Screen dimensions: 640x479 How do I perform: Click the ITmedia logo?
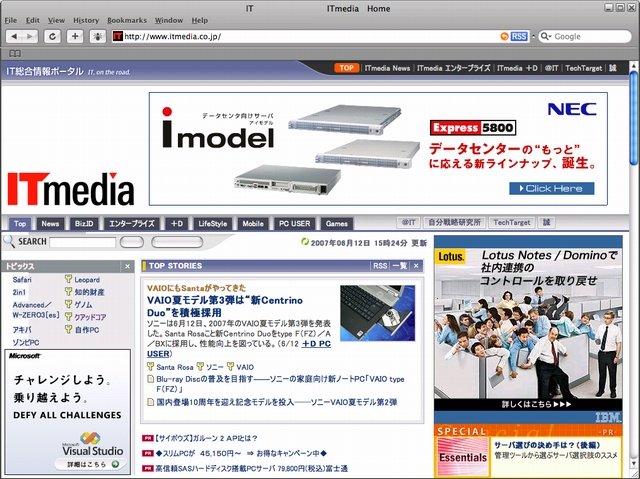(x=71, y=189)
